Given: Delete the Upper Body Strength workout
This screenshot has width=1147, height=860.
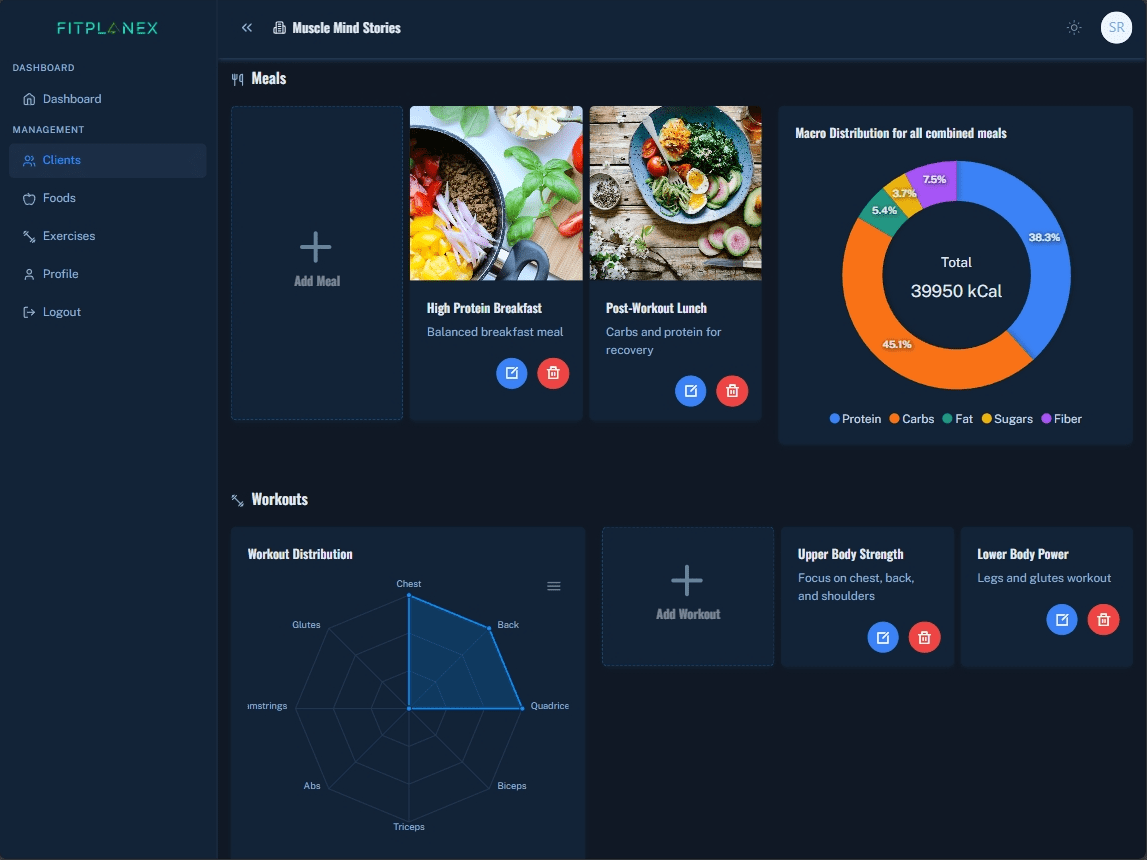Looking at the screenshot, I should point(924,637).
